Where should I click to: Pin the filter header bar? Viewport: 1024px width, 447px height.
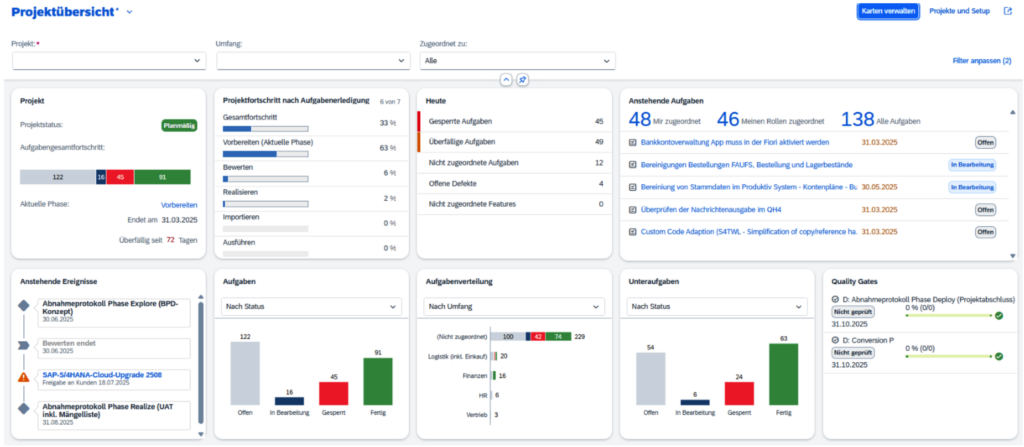point(522,79)
